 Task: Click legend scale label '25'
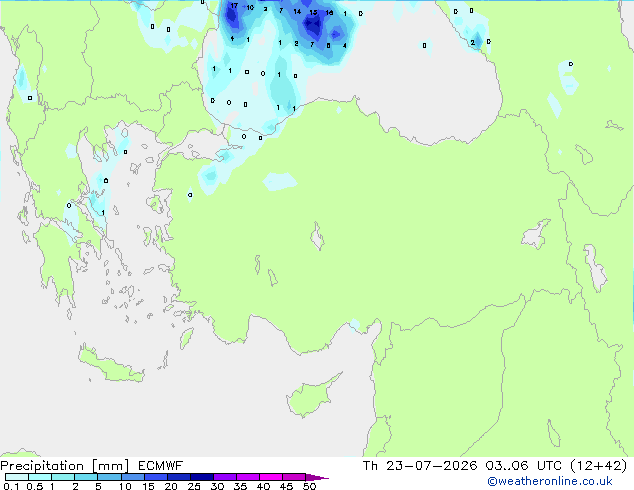pyautogui.click(x=194, y=486)
